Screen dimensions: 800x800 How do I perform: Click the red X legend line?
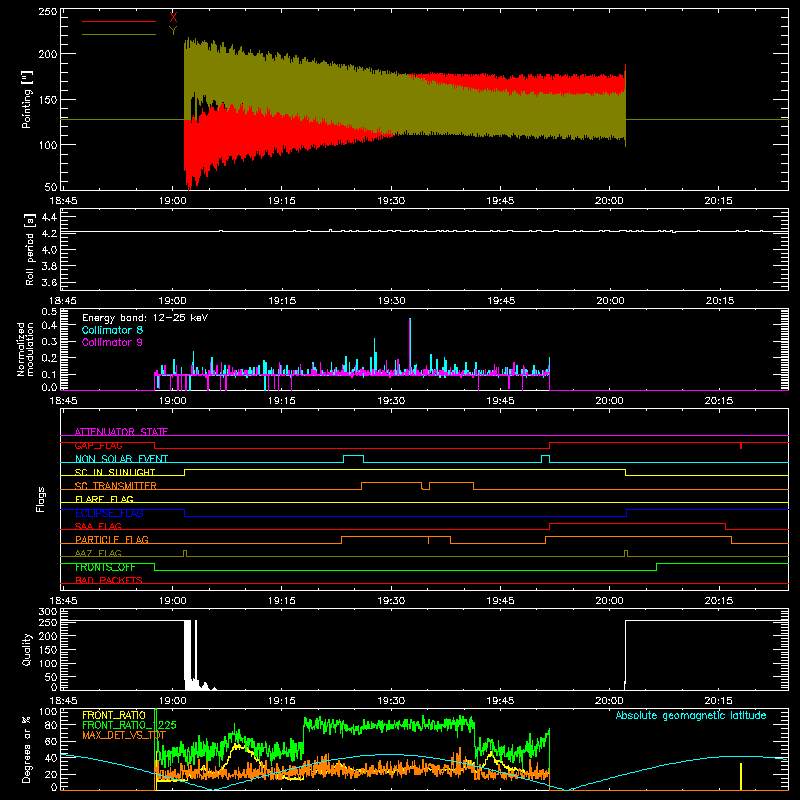click(x=119, y=21)
